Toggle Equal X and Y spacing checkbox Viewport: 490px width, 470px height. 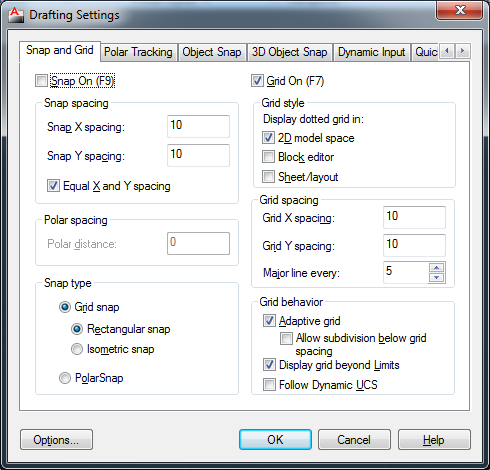point(53,186)
